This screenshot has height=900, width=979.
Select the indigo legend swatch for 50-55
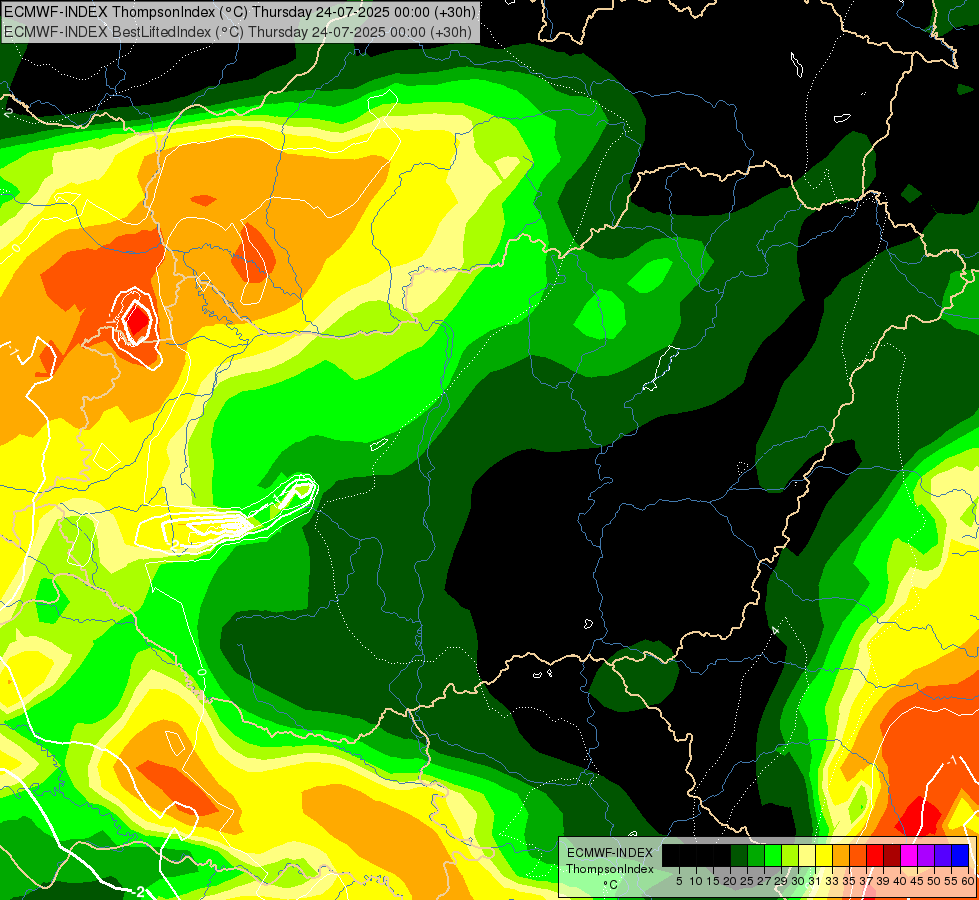tap(943, 855)
